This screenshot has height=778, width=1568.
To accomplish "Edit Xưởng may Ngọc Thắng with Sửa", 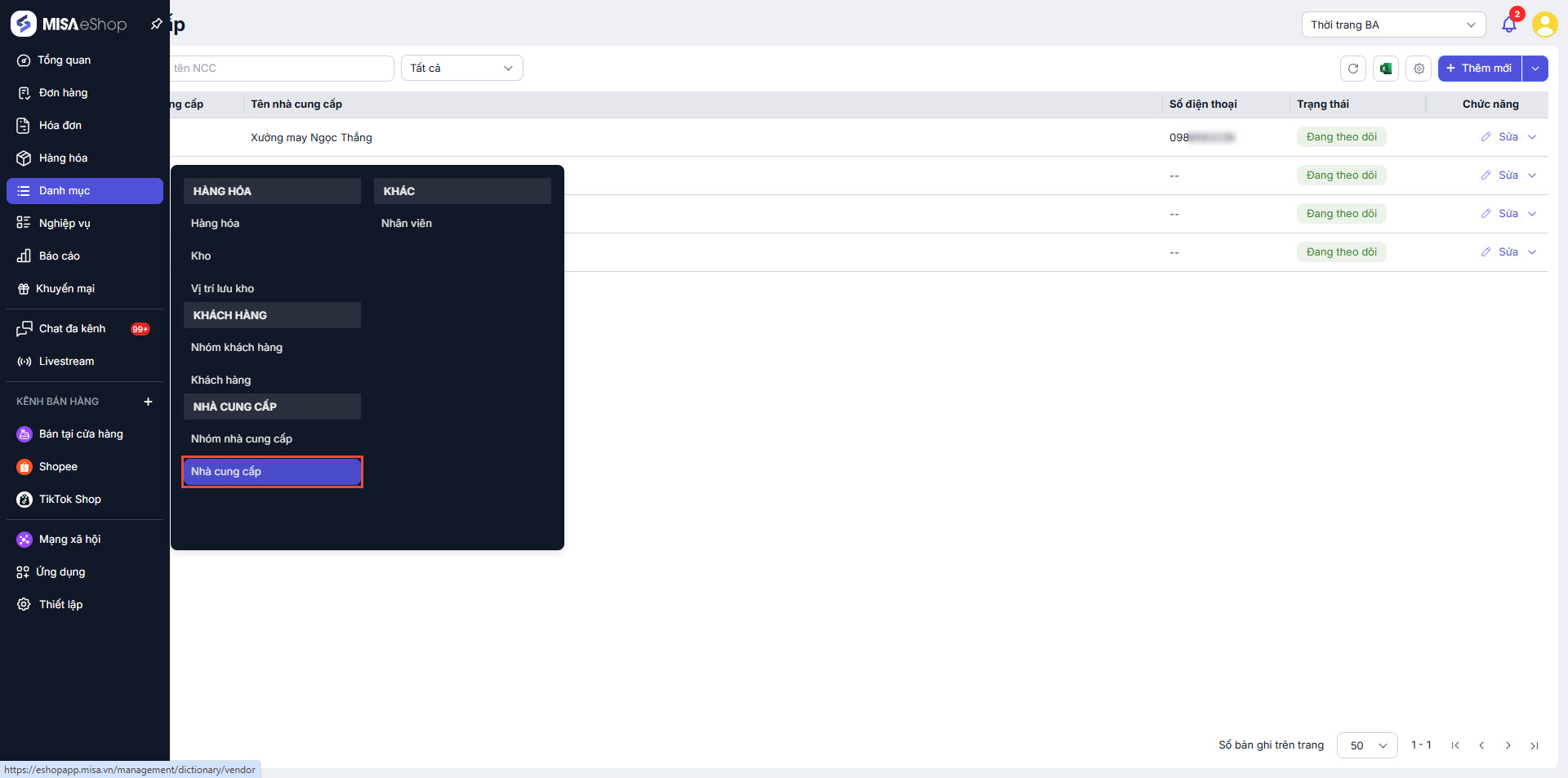I will click(1500, 137).
